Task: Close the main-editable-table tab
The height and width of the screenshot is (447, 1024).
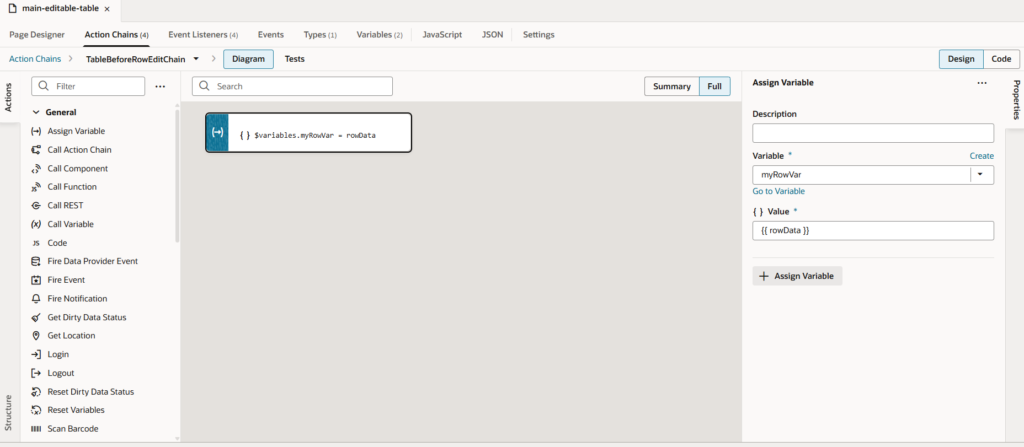Action: click(107, 8)
